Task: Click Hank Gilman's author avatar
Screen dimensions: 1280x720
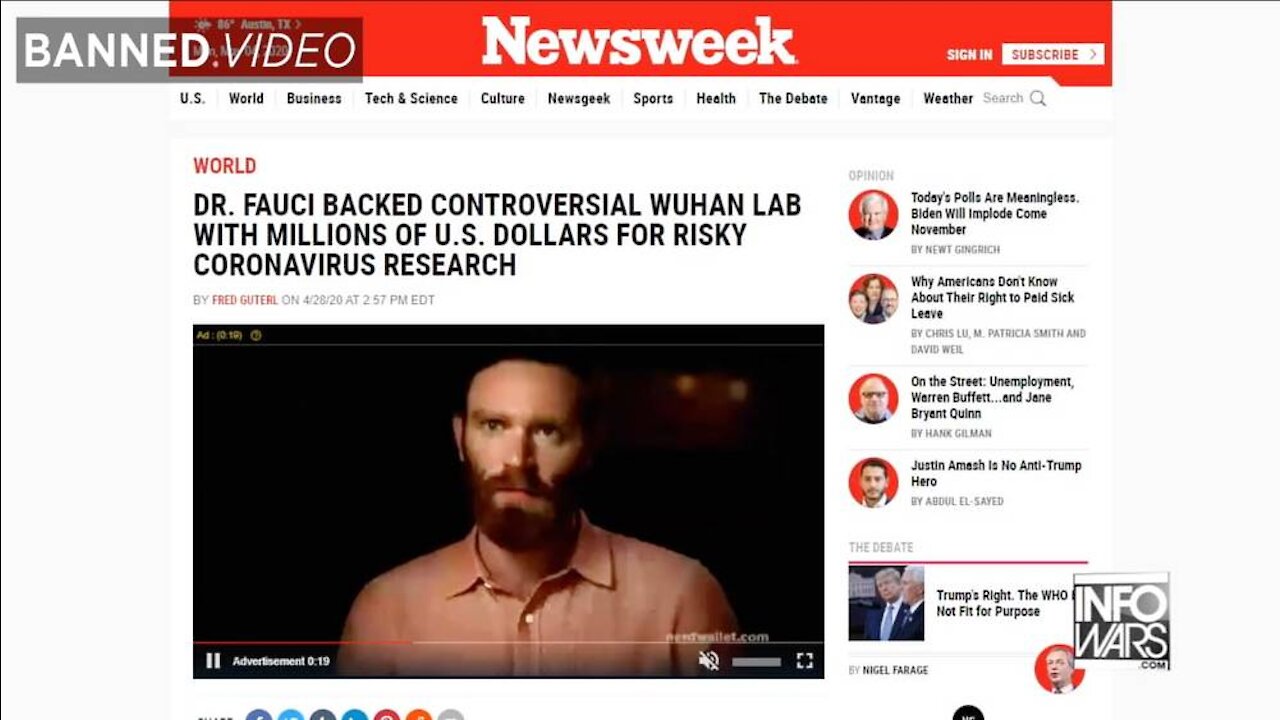Action: click(873, 398)
